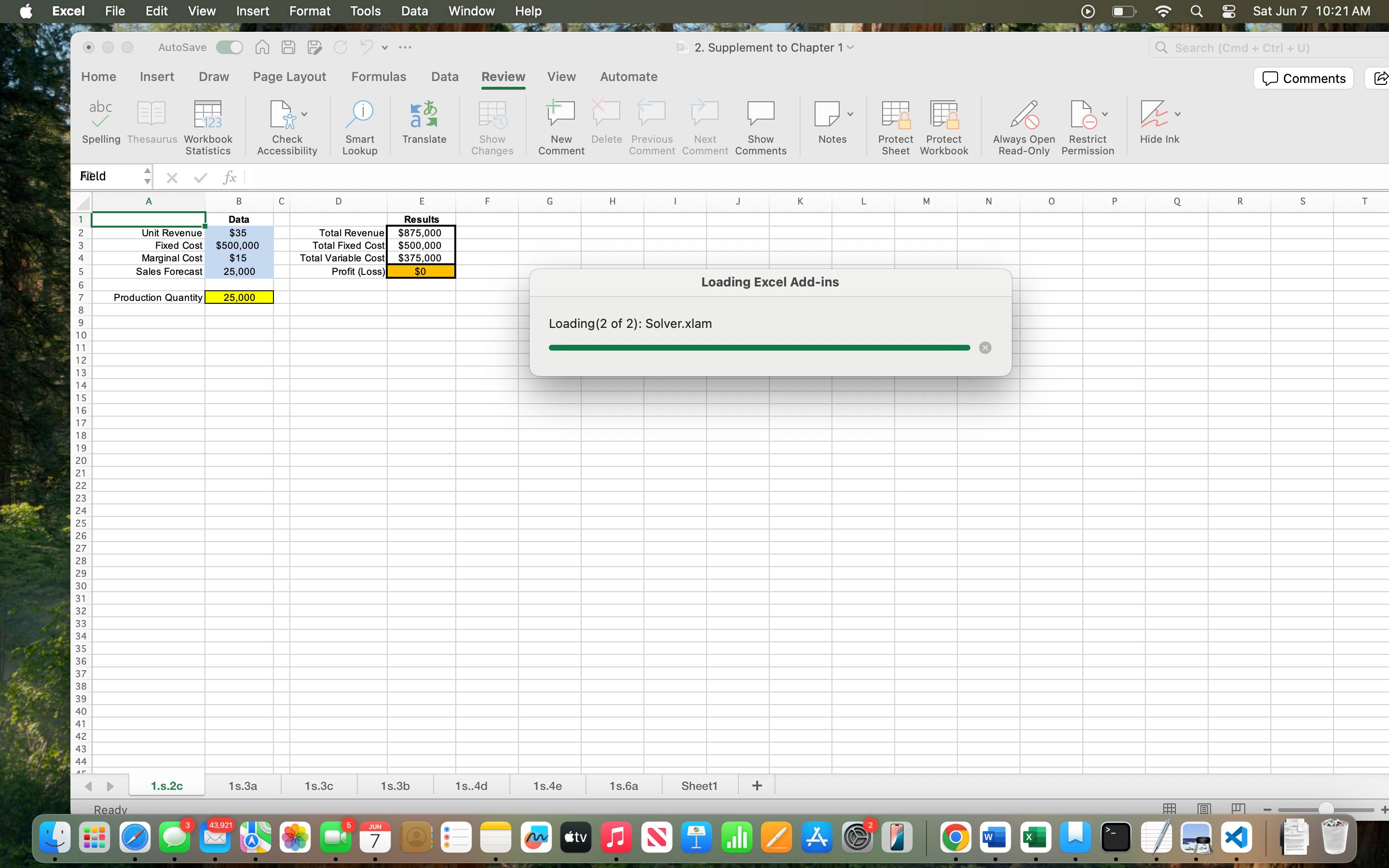
Task: Open Smart Lookup
Action: [360, 123]
